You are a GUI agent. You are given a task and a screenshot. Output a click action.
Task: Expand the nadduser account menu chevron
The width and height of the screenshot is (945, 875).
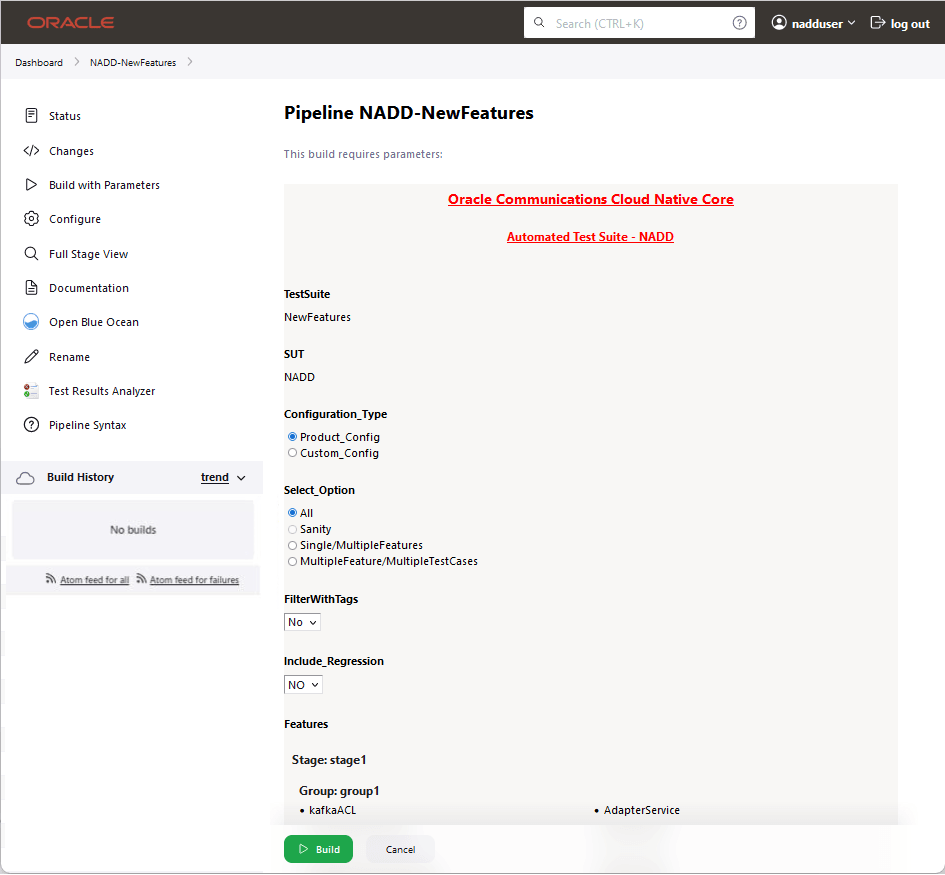(852, 23)
